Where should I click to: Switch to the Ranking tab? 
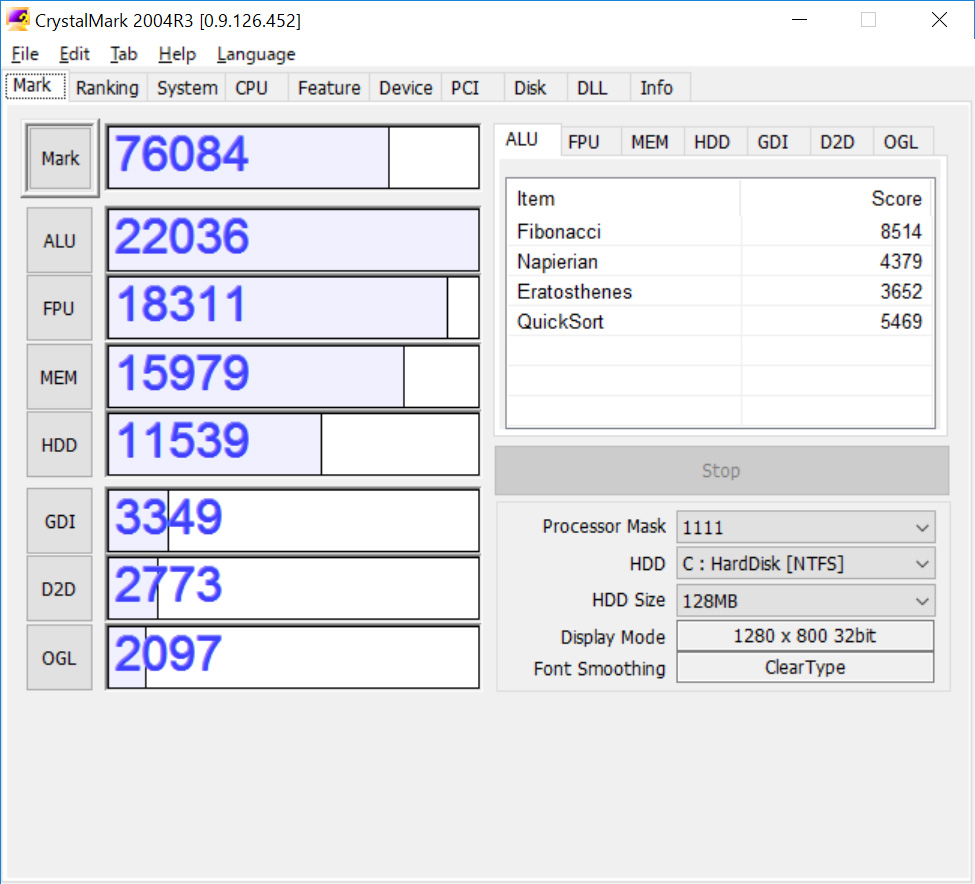[107, 88]
